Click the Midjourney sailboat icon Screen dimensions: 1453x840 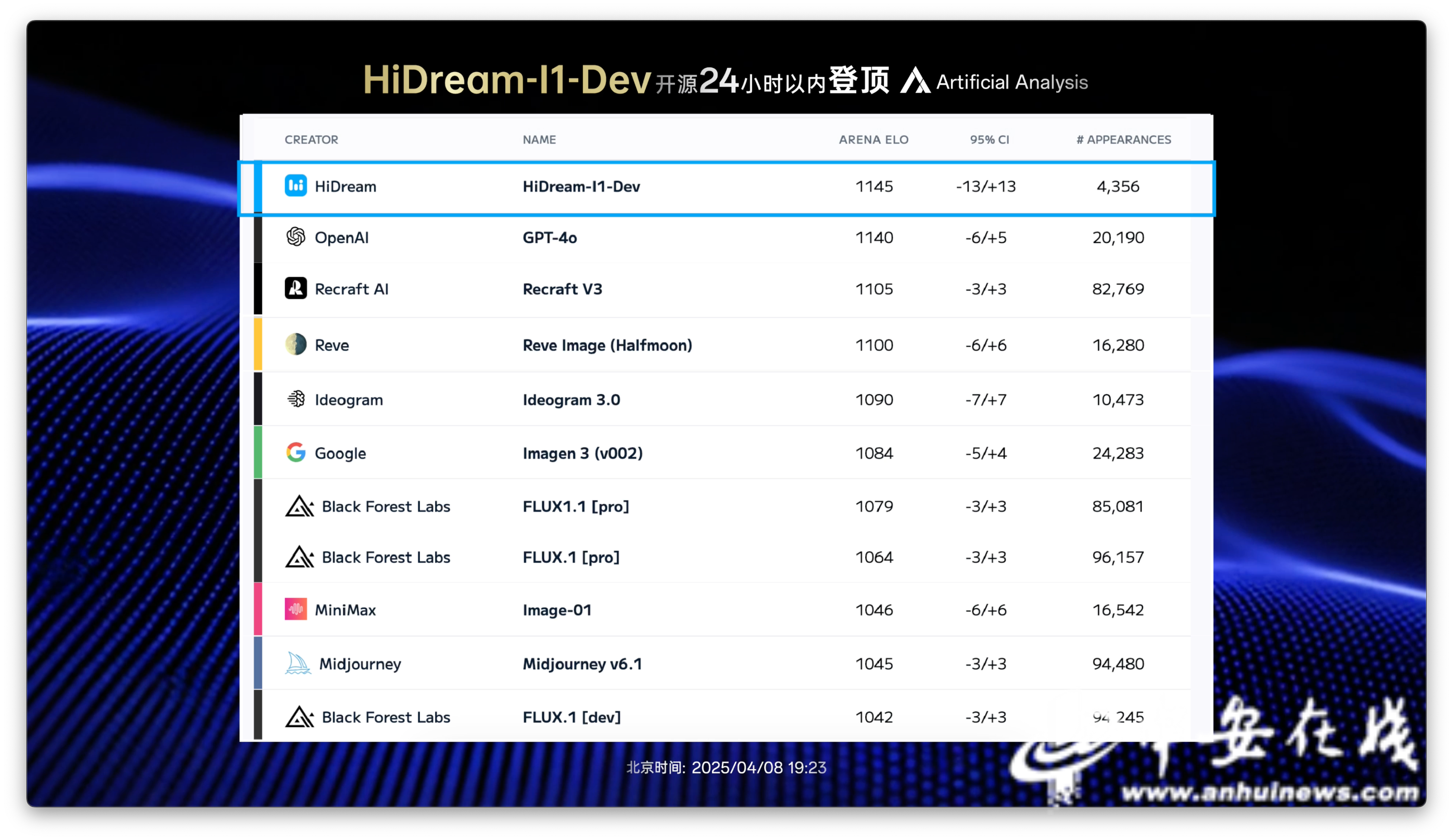click(297, 663)
